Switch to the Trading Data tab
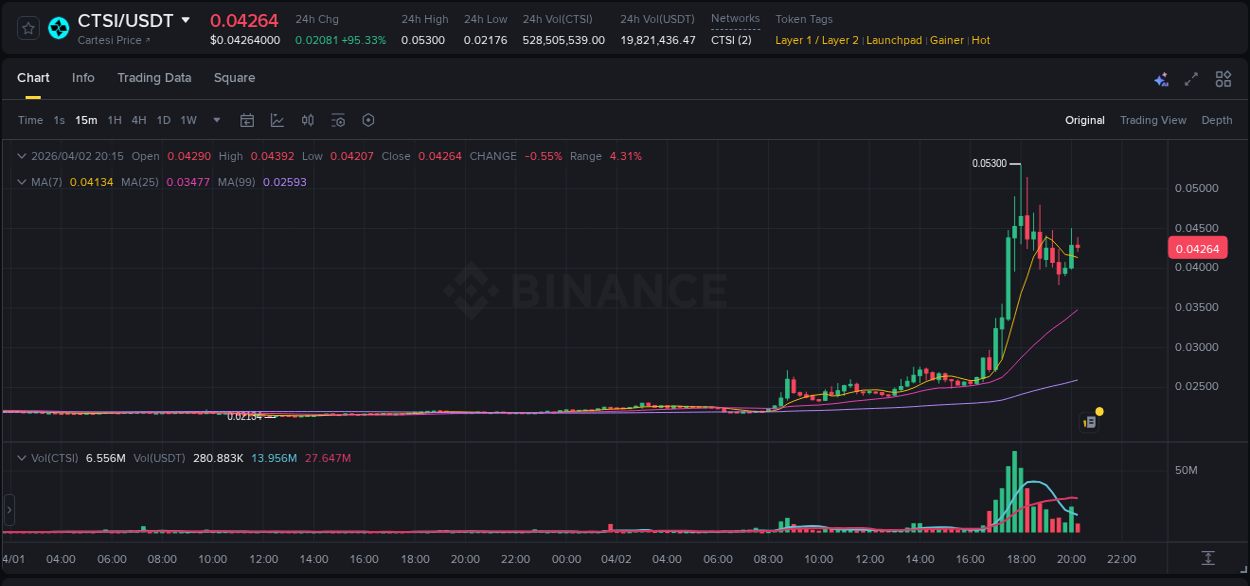Image resolution: width=1250 pixels, height=586 pixels. [x=154, y=78]
